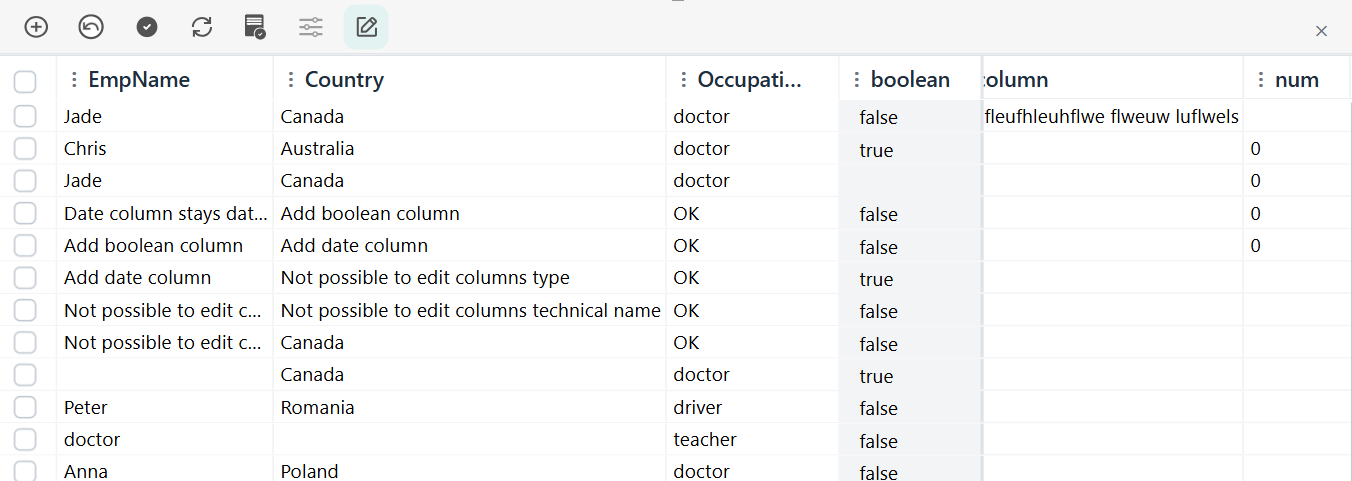The width and height of the screenshot is (1352, 481).
Task: Click the 'false' boolean in Anna row
Action: pos(878,472)
